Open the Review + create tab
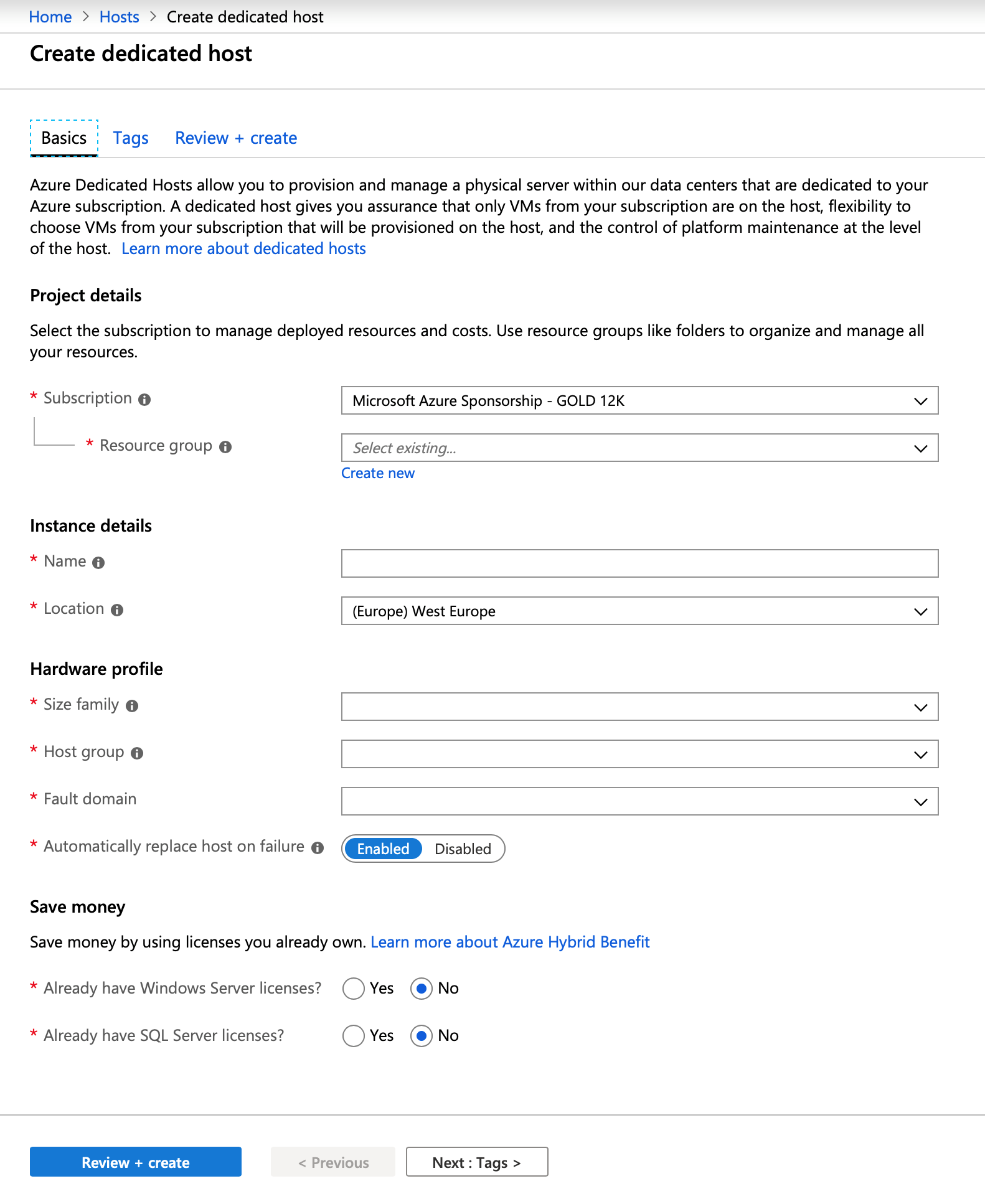 (x=236, y=138)
